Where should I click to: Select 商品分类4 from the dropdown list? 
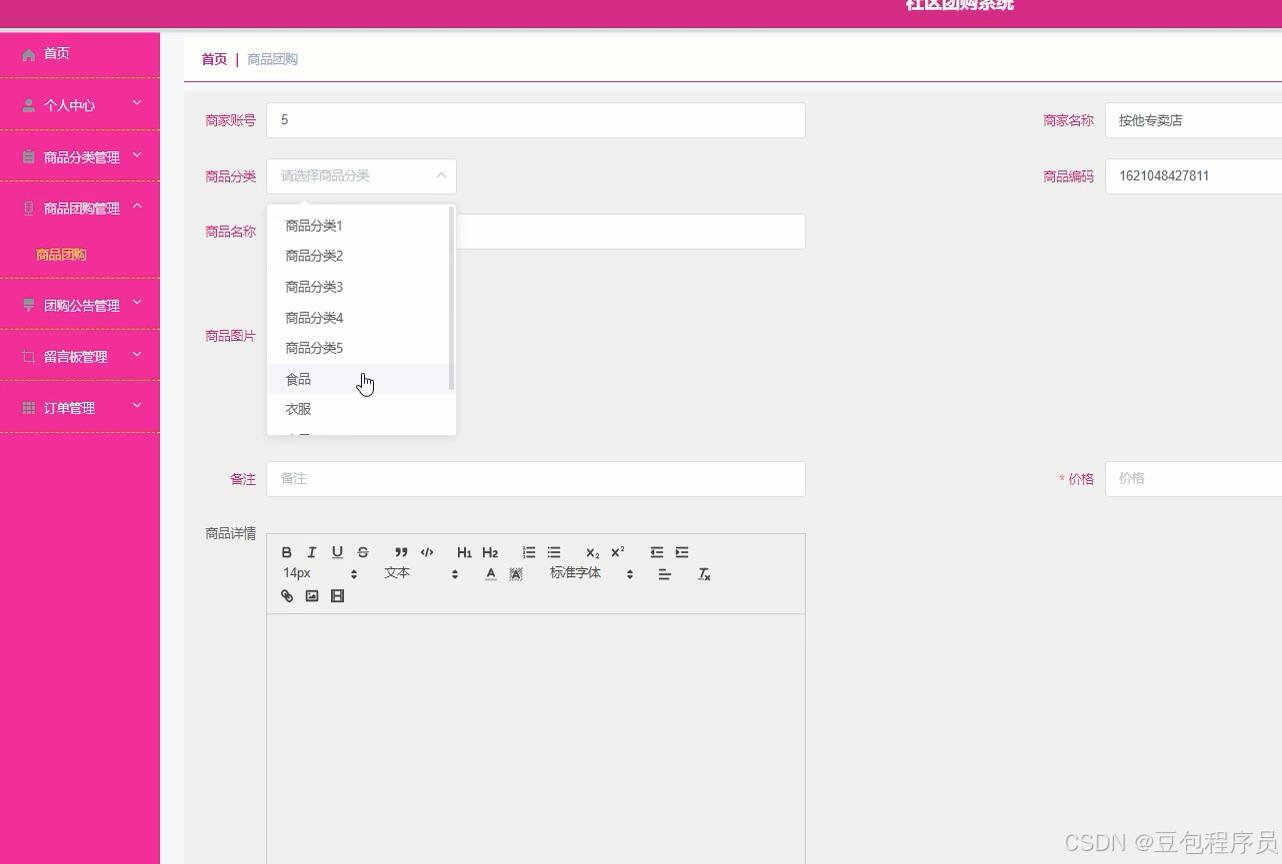(x=359, y=318)
